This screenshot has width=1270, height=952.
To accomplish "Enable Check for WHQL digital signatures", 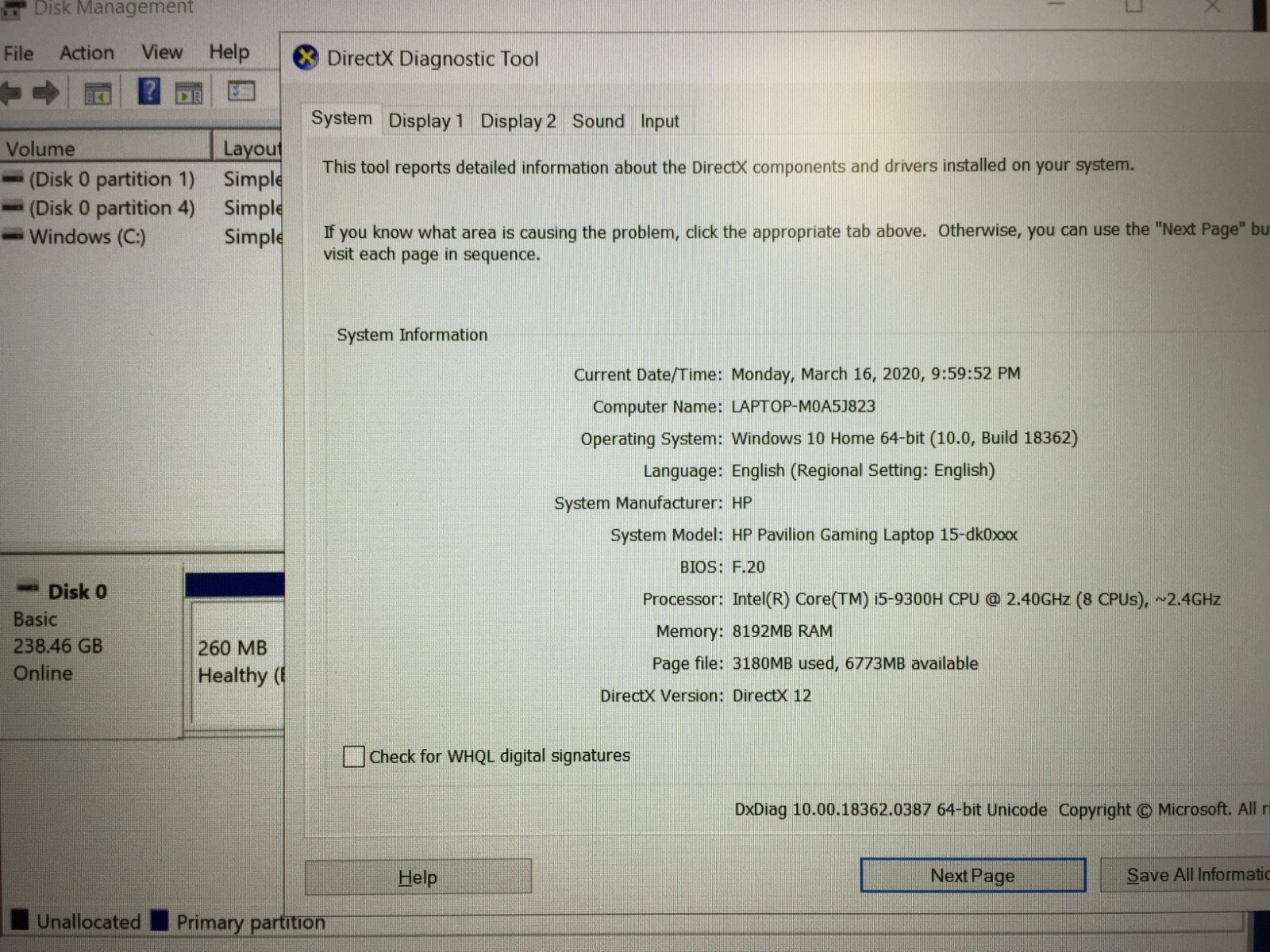I will pos(353,756).
